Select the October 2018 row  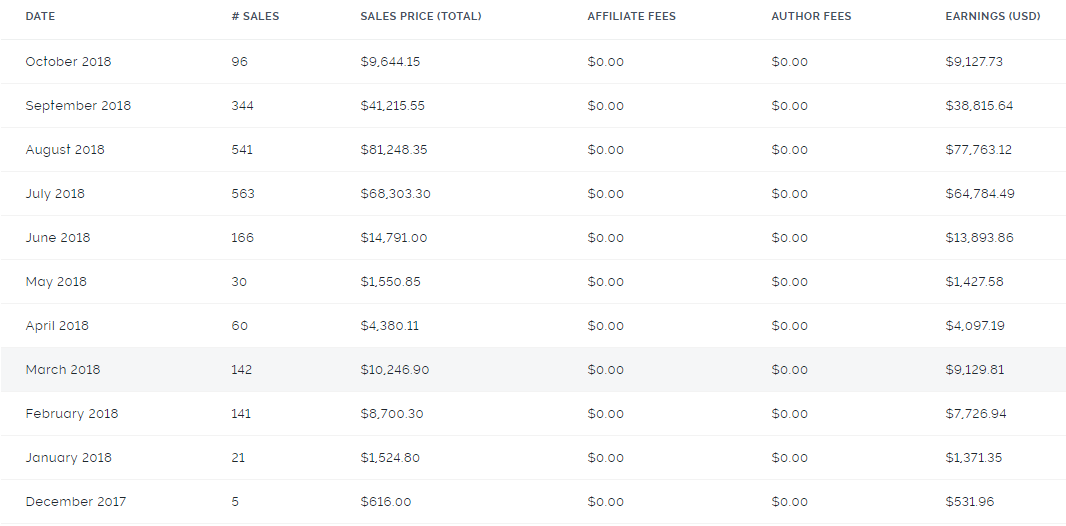click(x=533, y=62)
